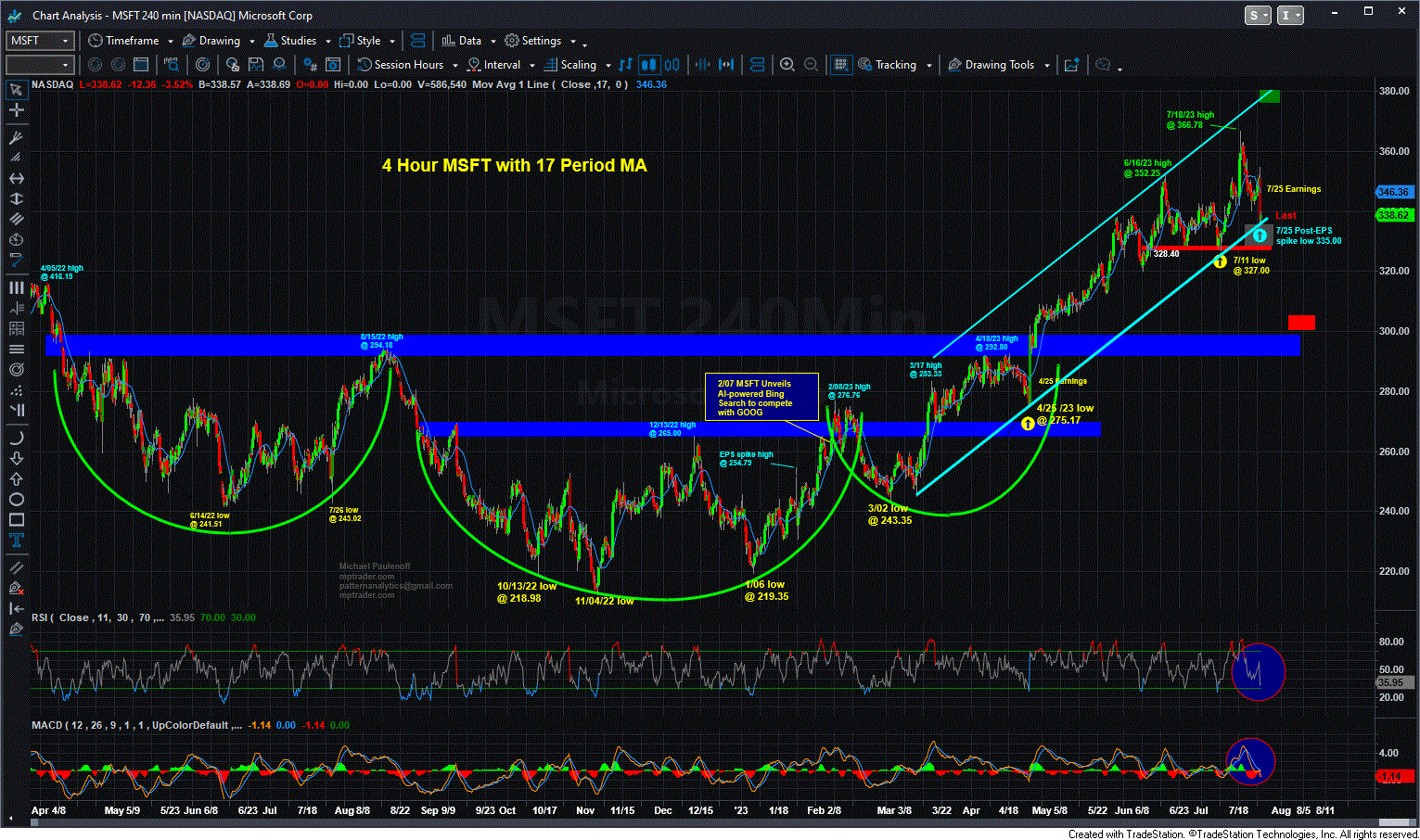Expand the Timeframe dropdown arrow
The height and width of the screenshot is (840, 1420).
[171, 42]
